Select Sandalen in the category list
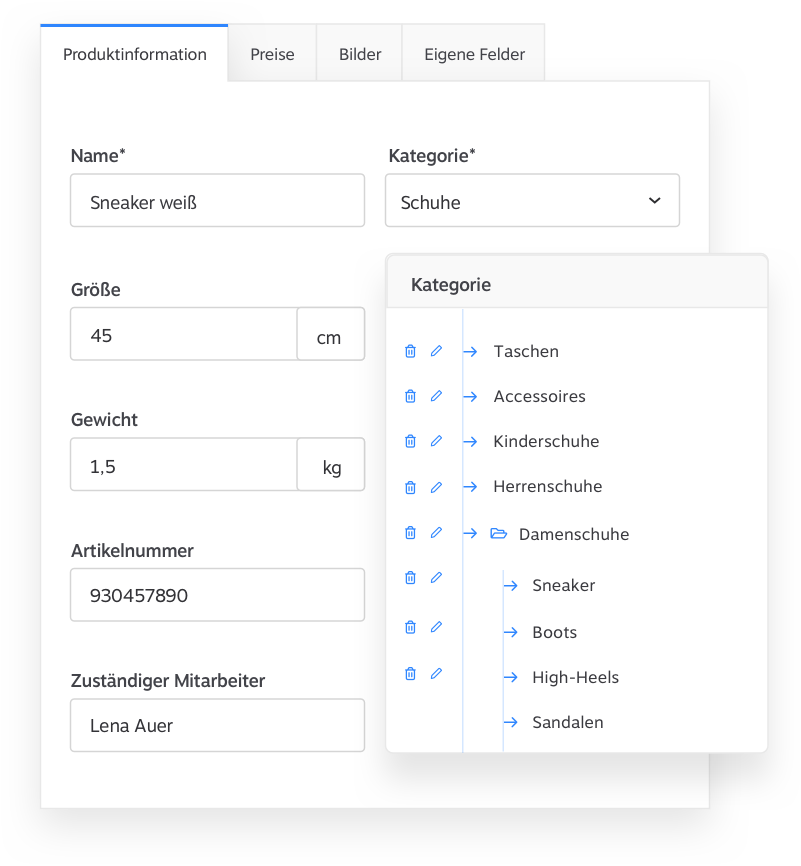This screenshot has height=866, width=801. pos(567,722)
